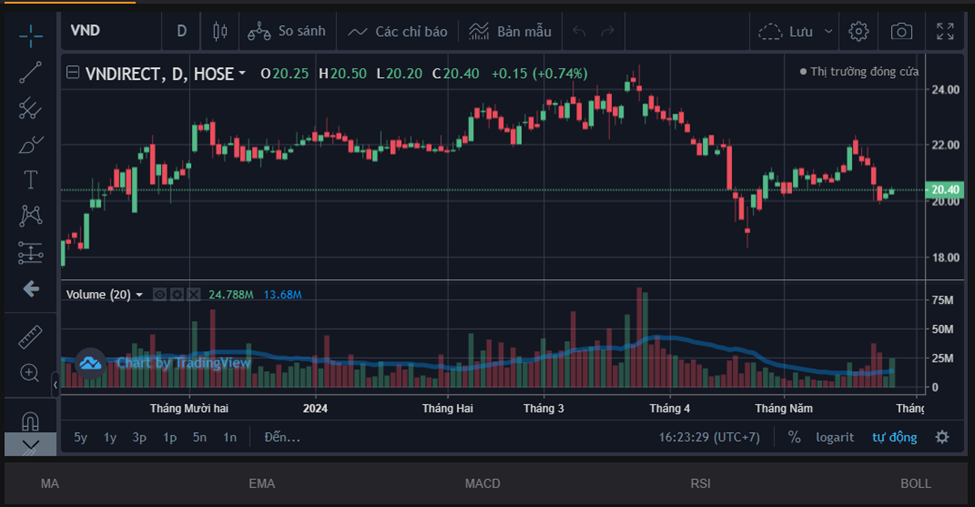Viewport: 975px width, 507px height.
Task: Undo the last chart action
Action: pyautogui.click(x=579, y=31)
